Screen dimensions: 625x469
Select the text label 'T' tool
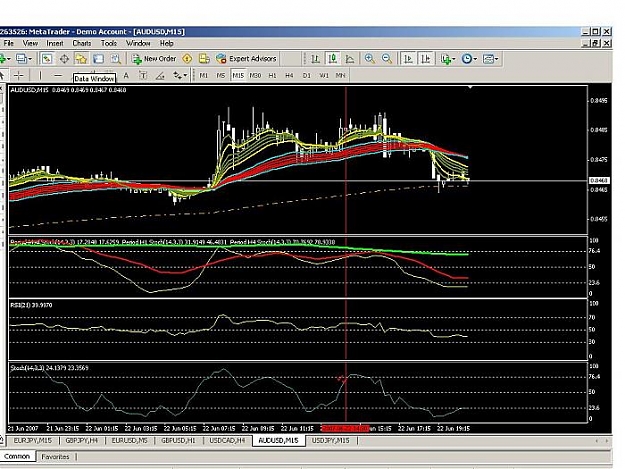pyautogui.click(x=143, y=75)
